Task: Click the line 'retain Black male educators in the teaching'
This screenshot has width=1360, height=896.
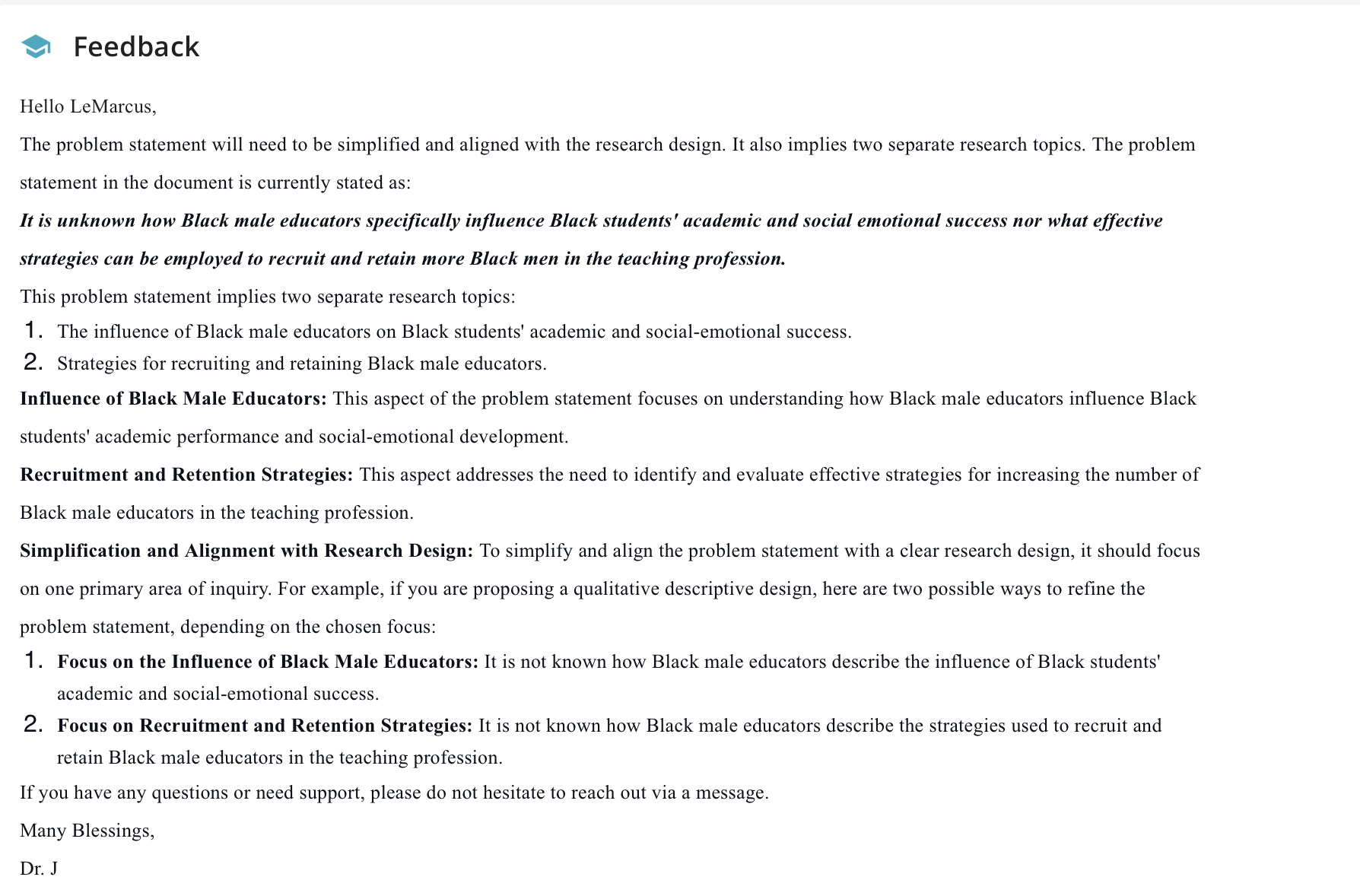Action: (280, 758)
